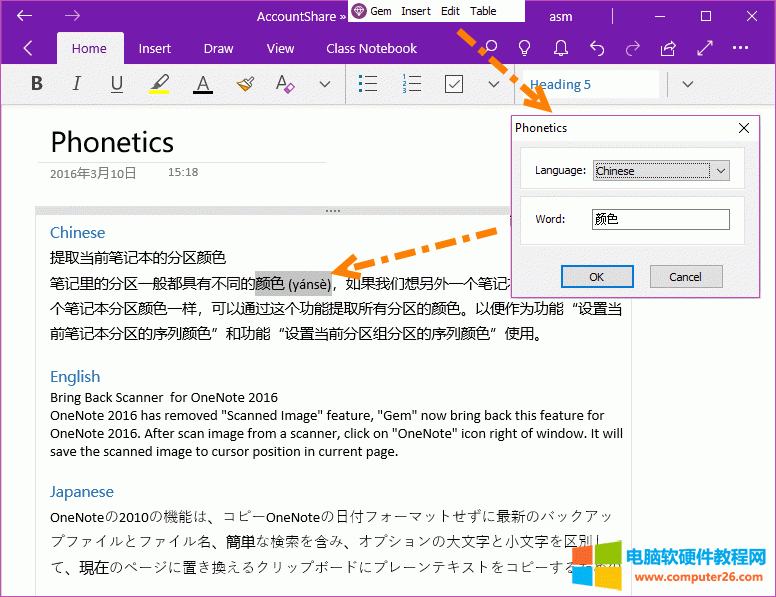Clear formatting with the eraser icon
This screenshot has width=776, height=597.
pyautogui.click(x=285, y=85)
